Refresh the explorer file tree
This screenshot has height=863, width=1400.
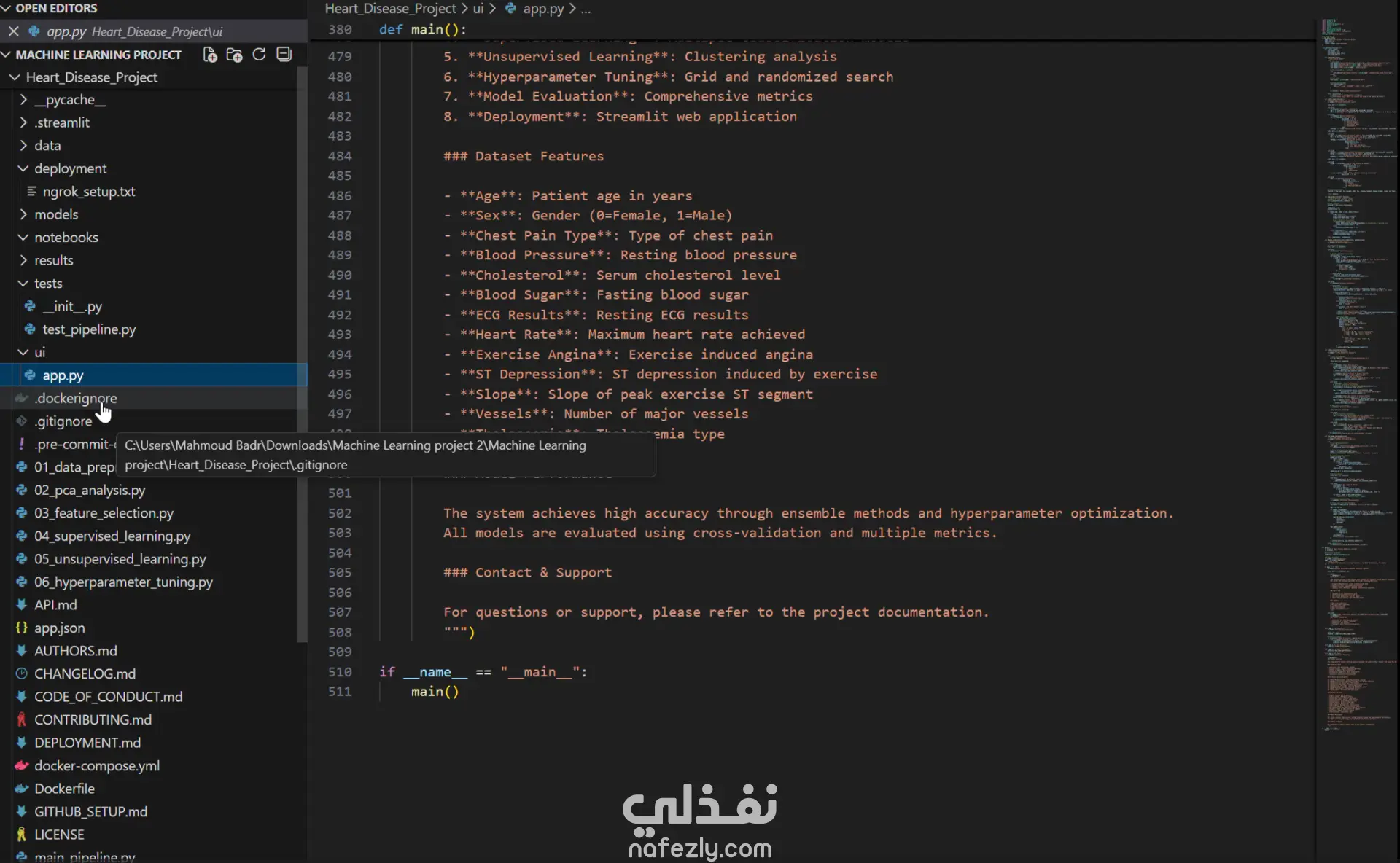point(259,55)
